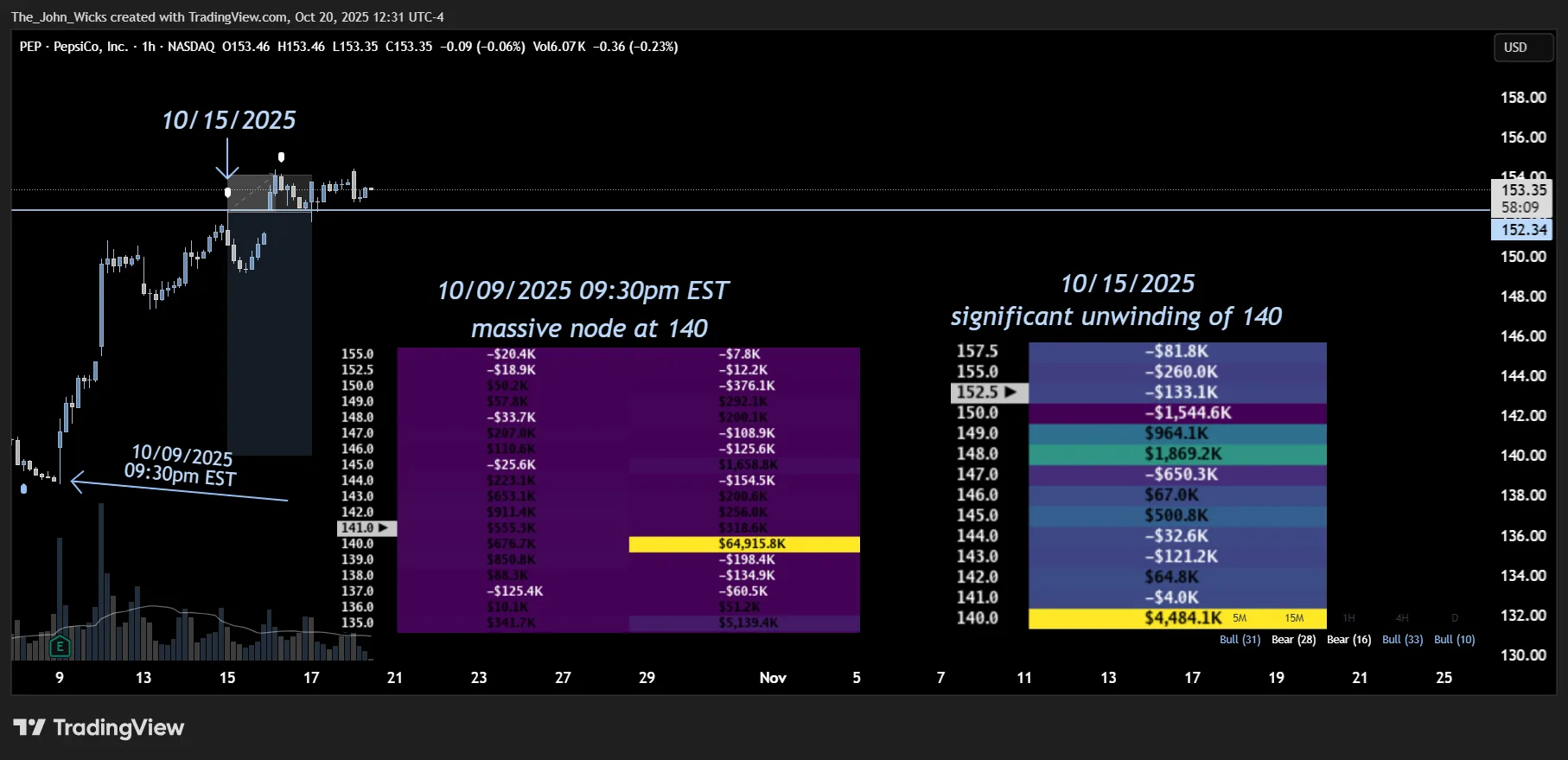
Task: Click the 157.5 strike row label
Action: pos(977,351)
